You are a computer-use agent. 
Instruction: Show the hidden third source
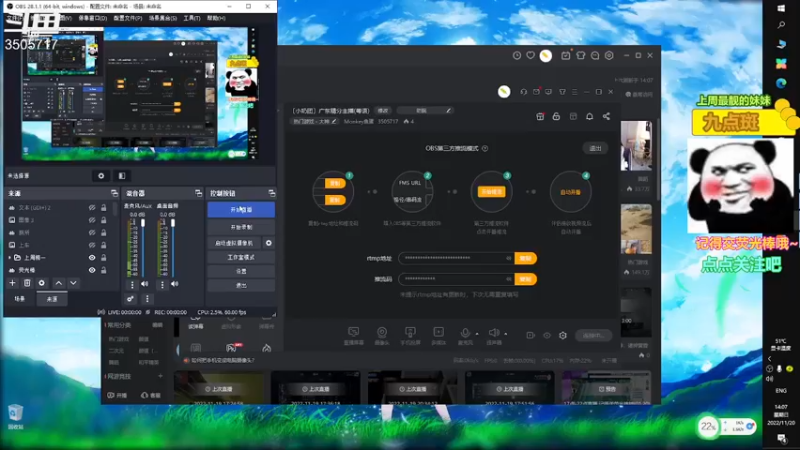pyautogui.click(x=92, y=233)
